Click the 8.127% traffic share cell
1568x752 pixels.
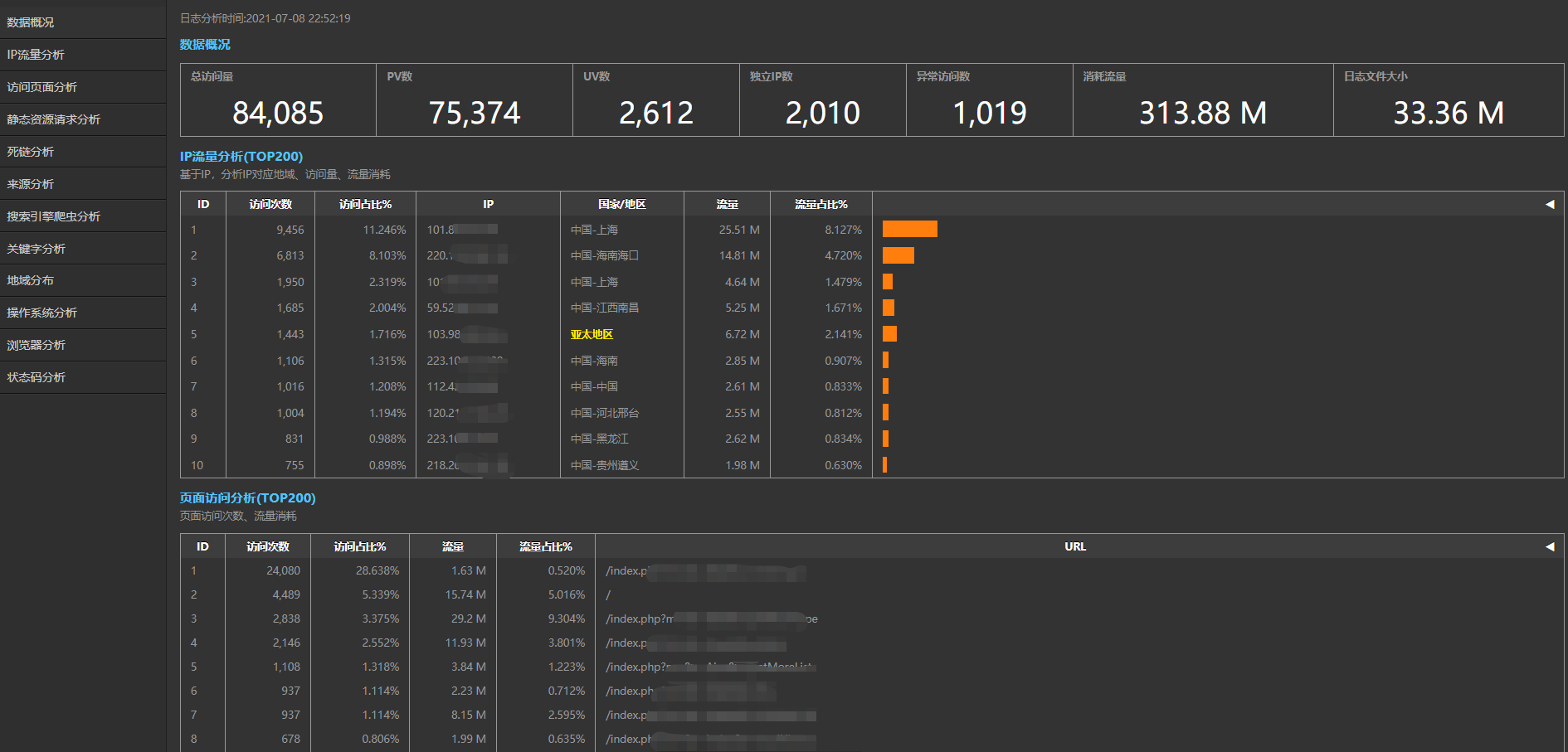tap(843, 230)
